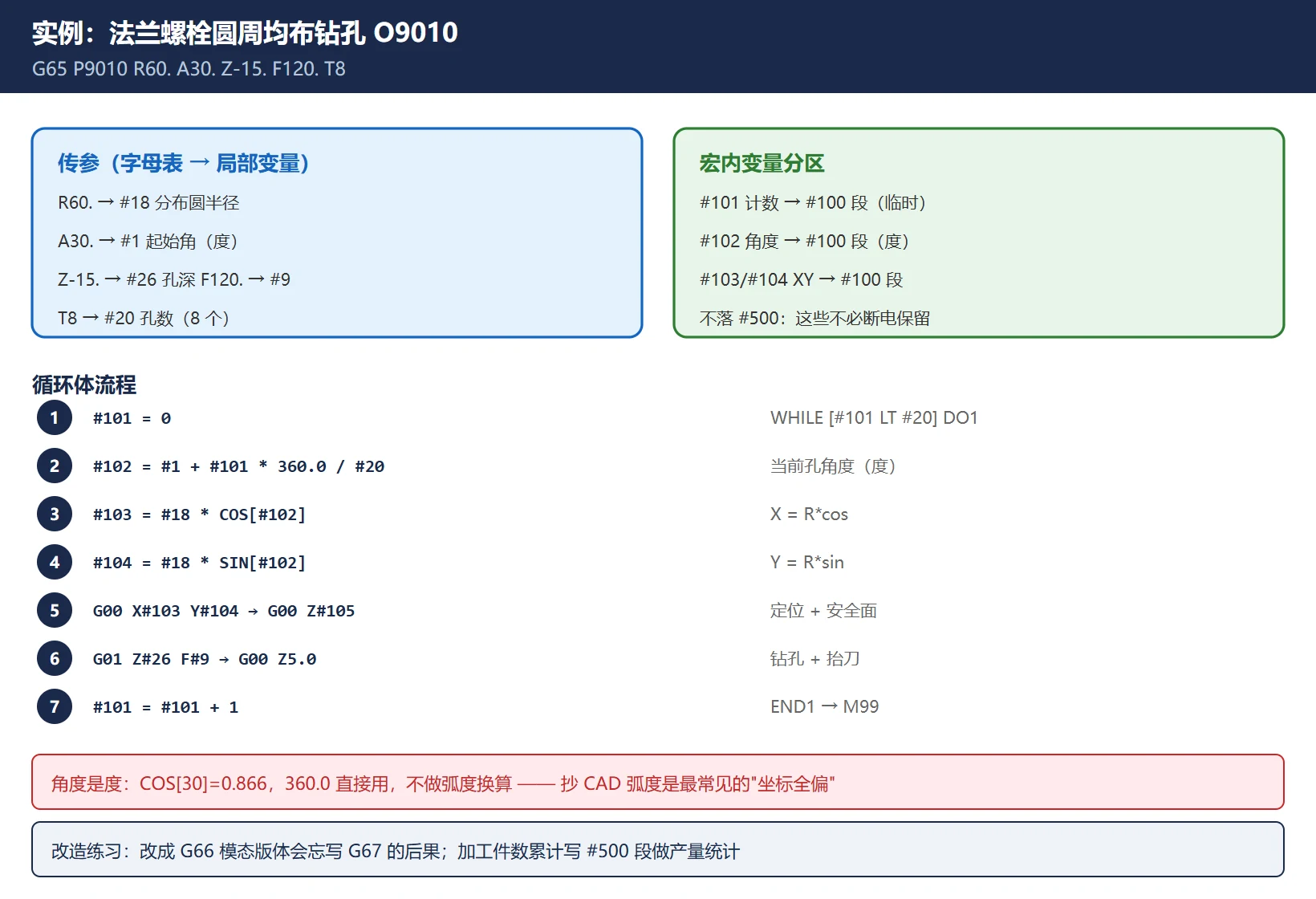Click code #101 = #101 + 1
The image size is (1316, 899).
[x=165, y=707]
